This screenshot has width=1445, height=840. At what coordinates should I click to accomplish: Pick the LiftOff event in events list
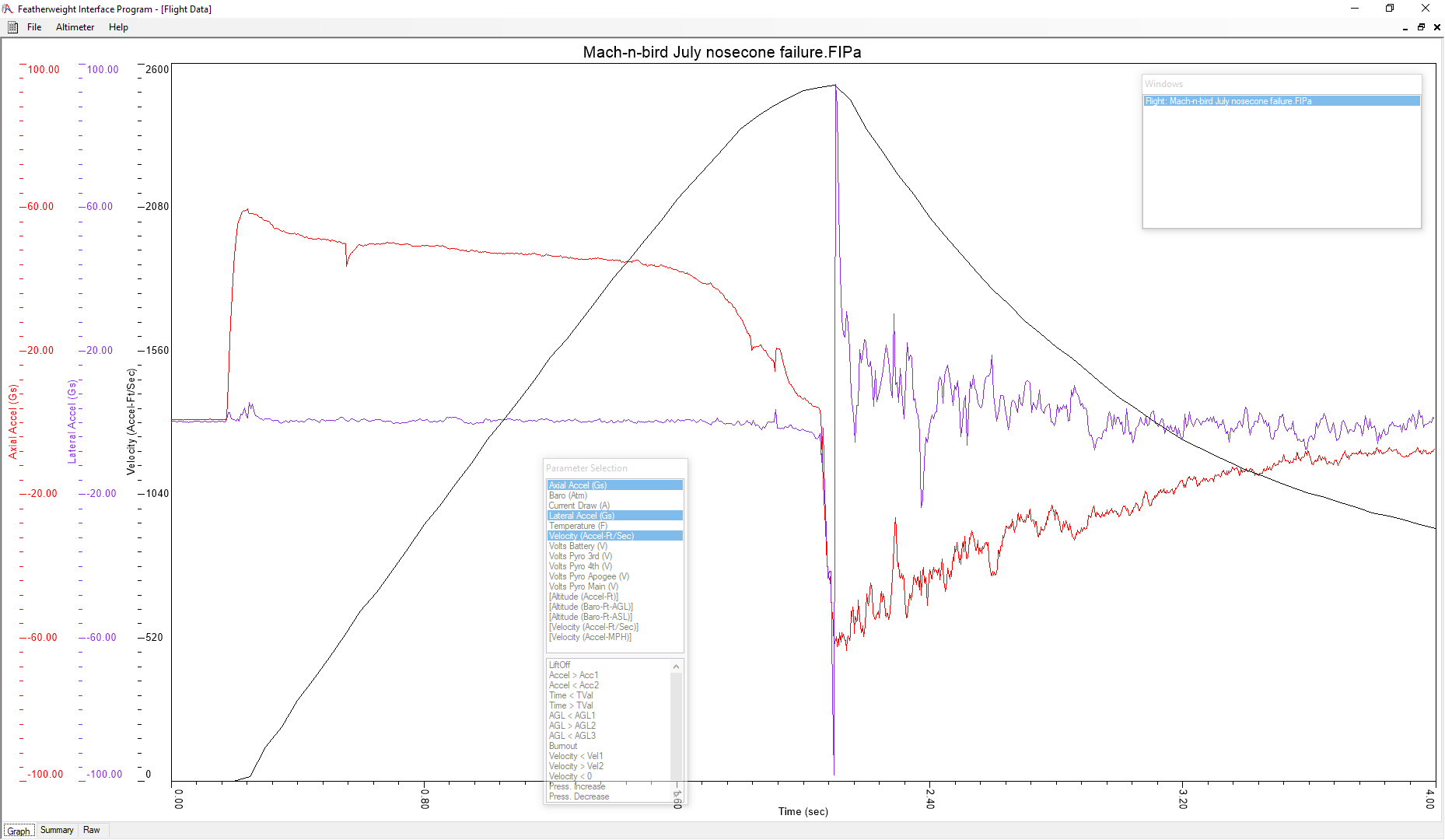coord(559,665)
